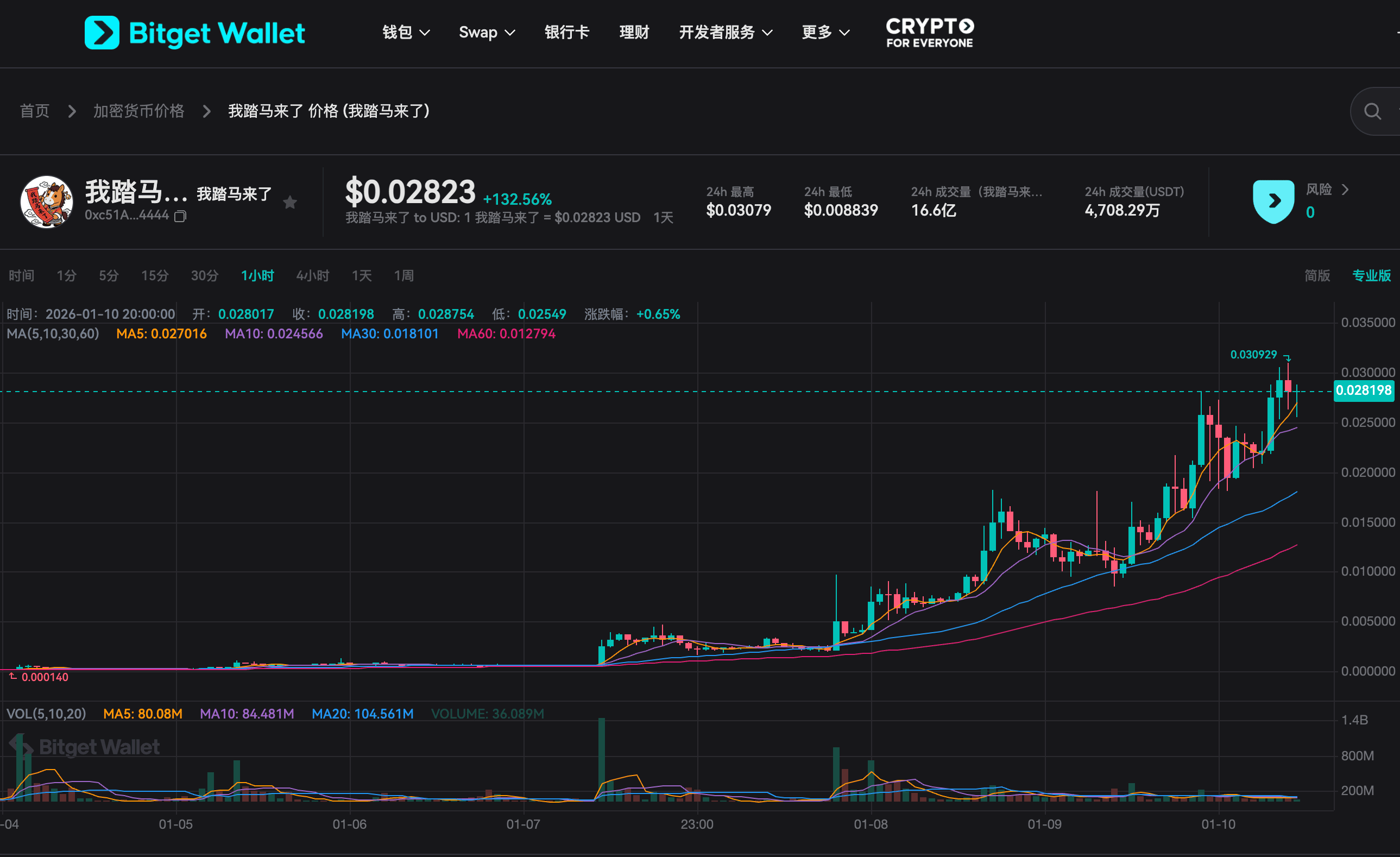Click the Bitget Wallet logo icon

(102, 33)
